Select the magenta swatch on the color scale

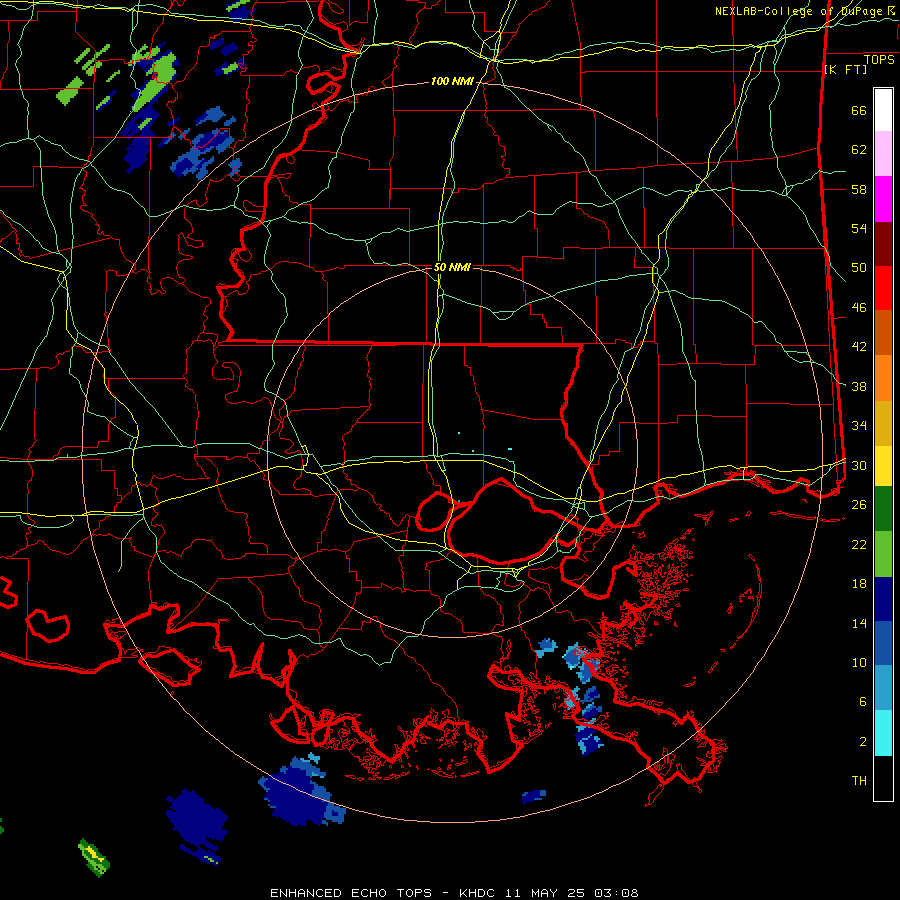click(883, 199)
